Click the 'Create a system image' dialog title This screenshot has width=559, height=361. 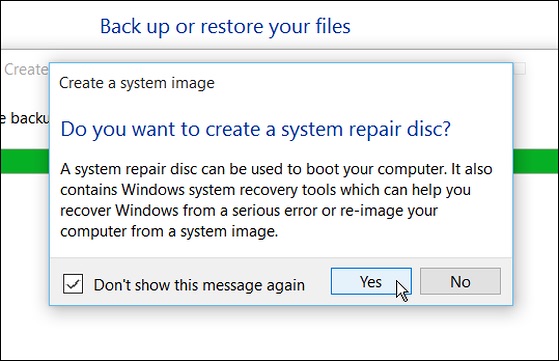click(137, 83)
